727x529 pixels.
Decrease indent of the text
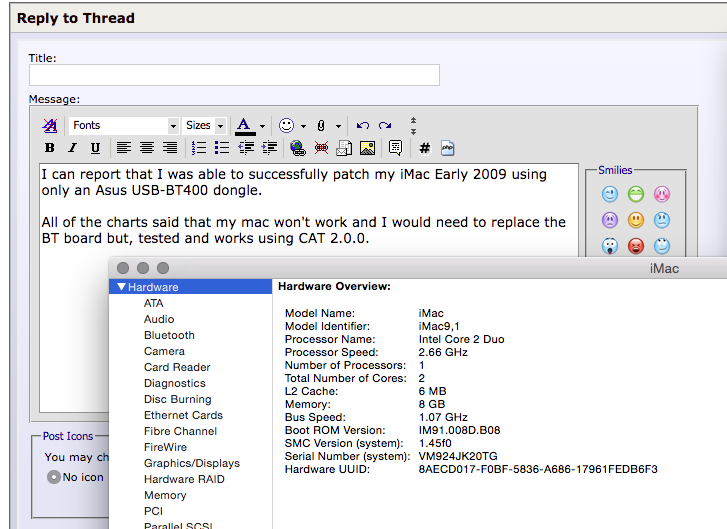point(246,148)
